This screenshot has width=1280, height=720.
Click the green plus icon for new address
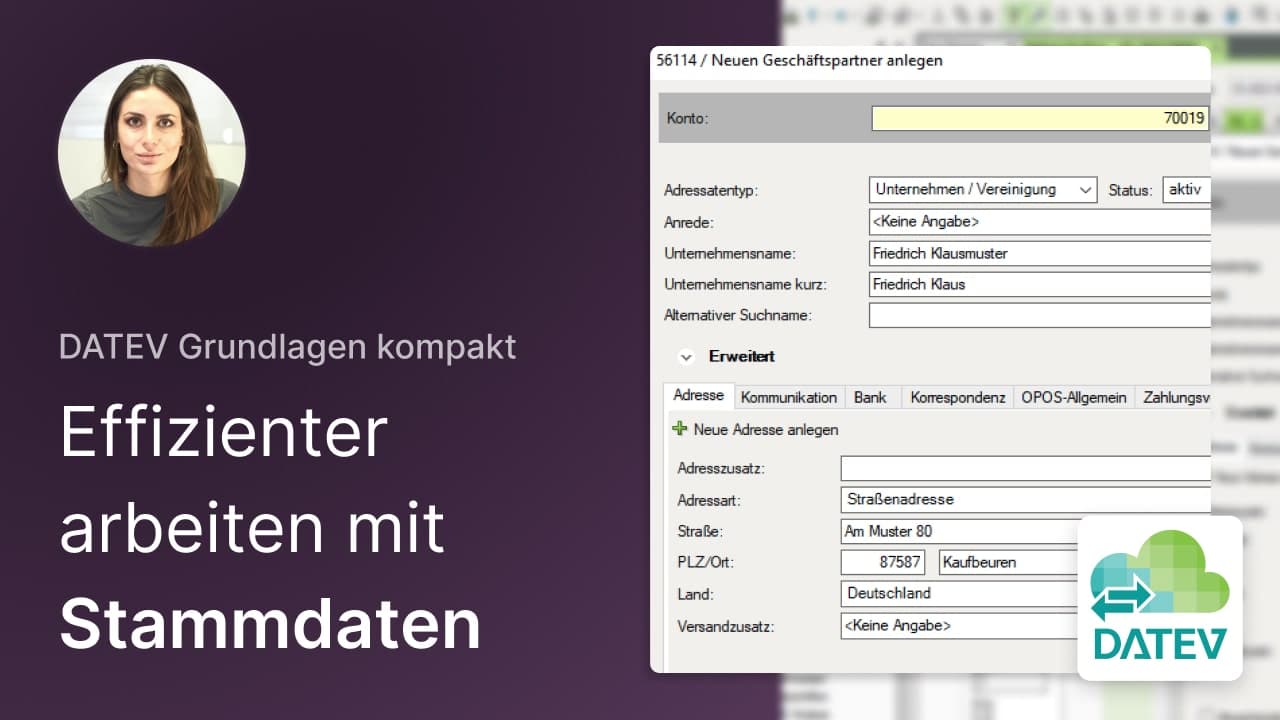pos(680,429)
